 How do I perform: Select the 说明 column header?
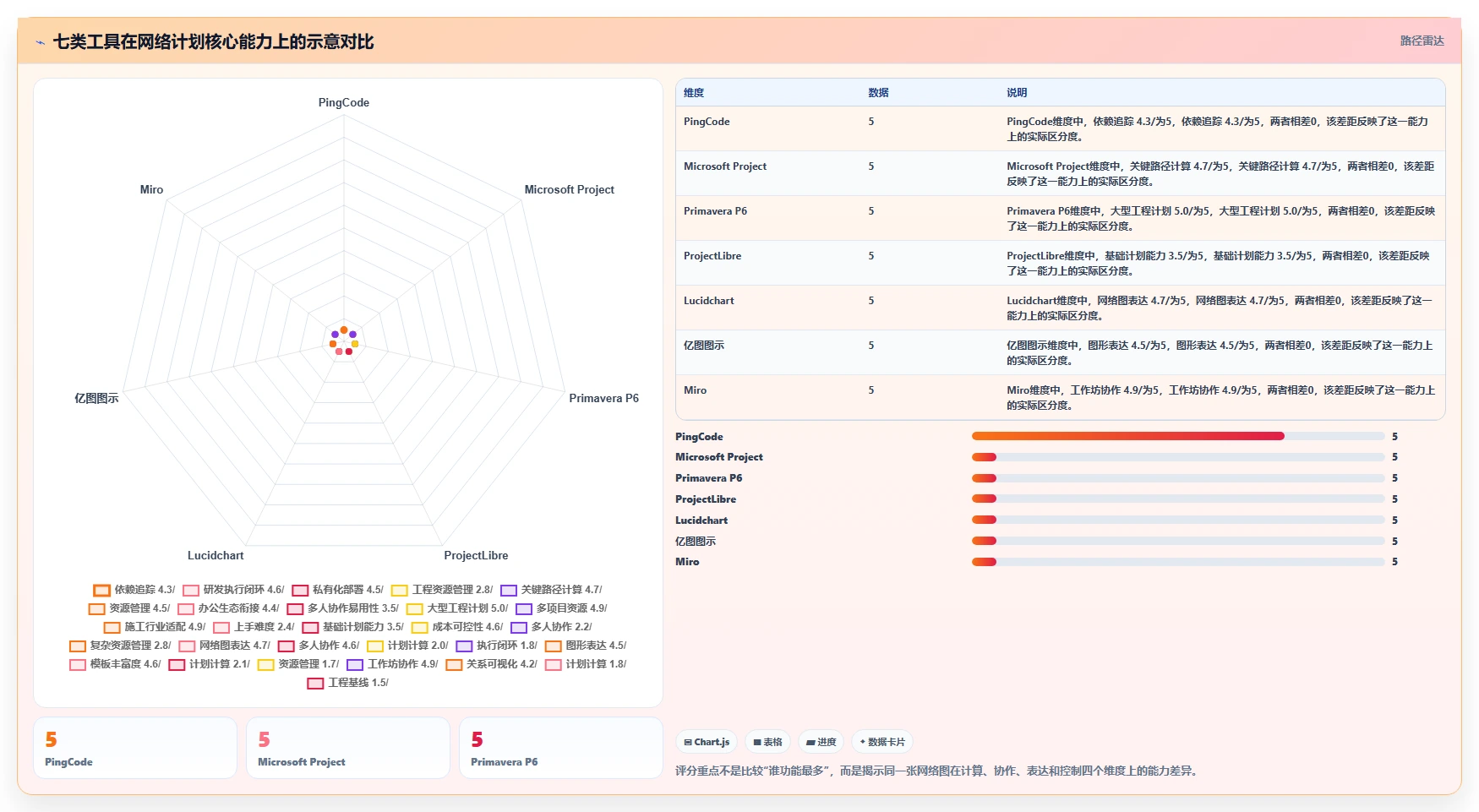(1017, 93)
